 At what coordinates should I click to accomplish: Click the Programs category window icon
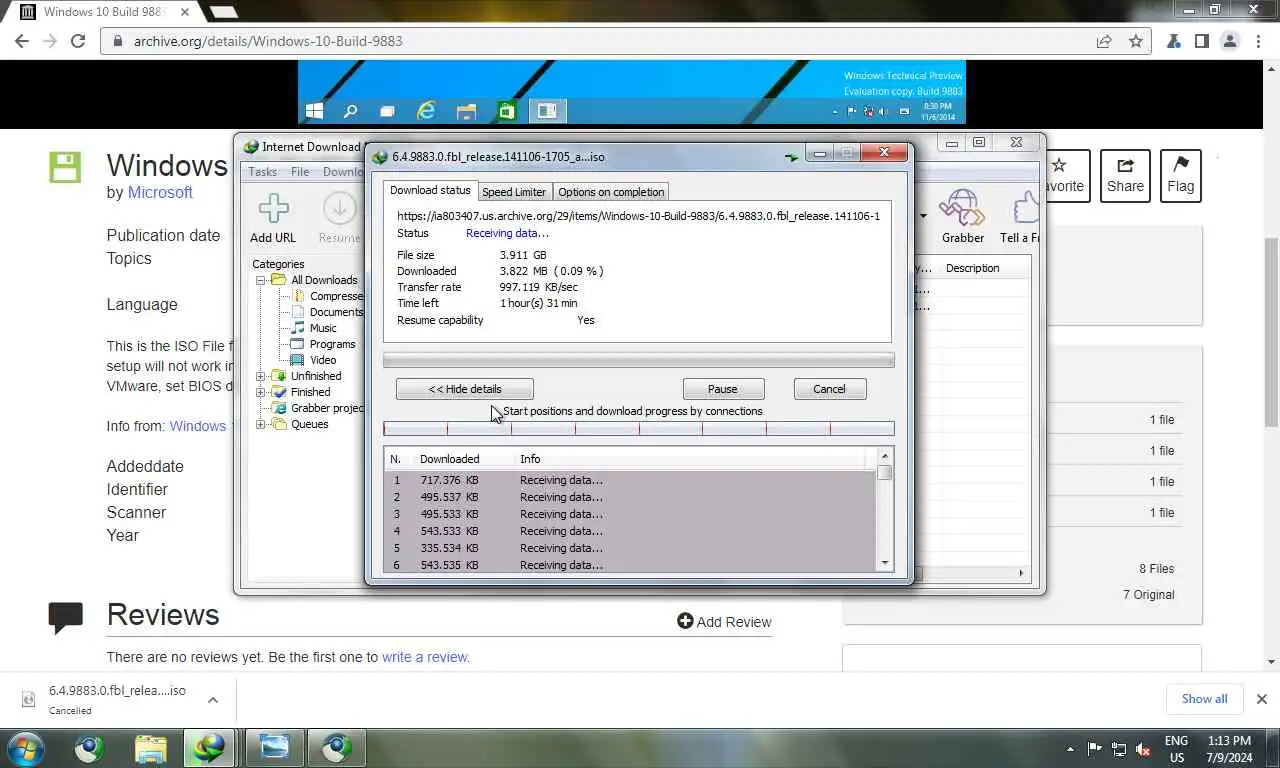click(x=297, y=344)
